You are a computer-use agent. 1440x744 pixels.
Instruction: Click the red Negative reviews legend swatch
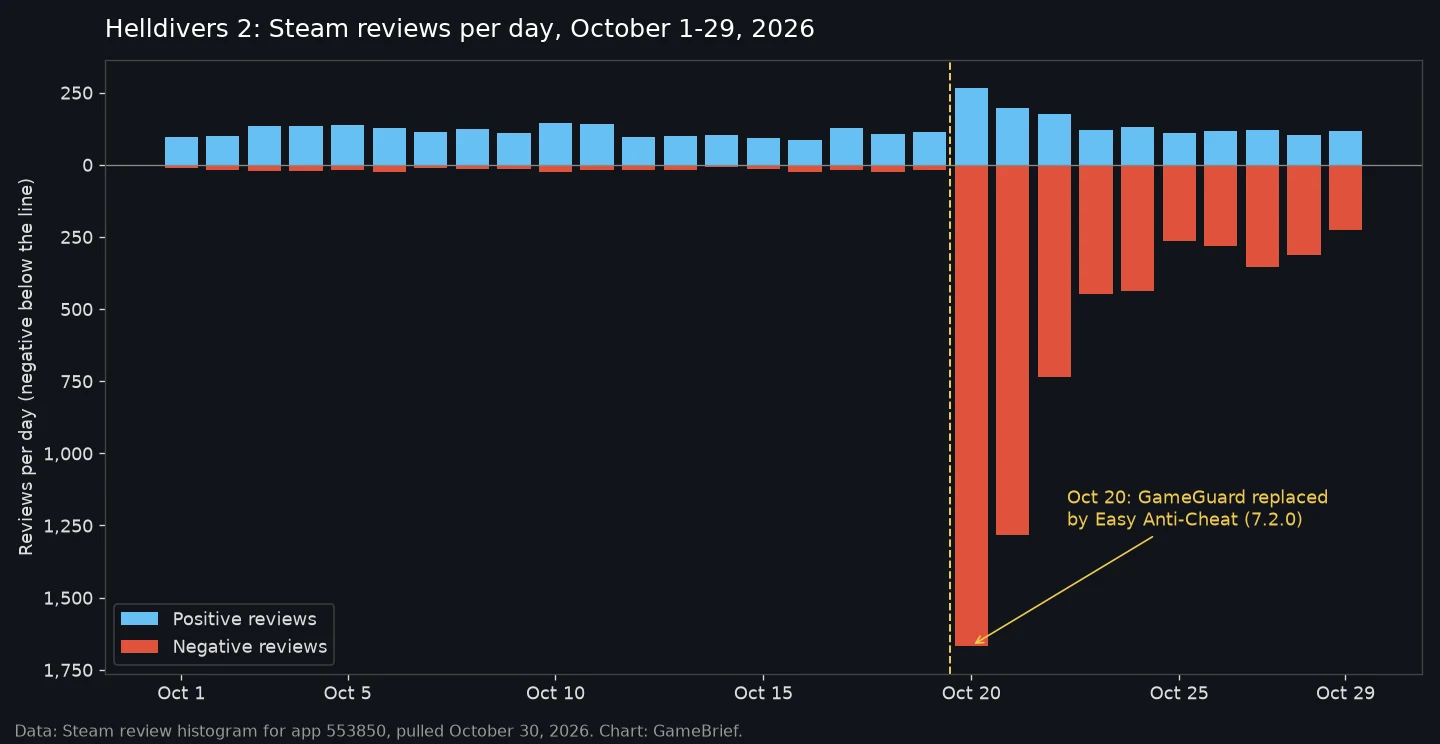pyautogui.click(x=139, y=647)
